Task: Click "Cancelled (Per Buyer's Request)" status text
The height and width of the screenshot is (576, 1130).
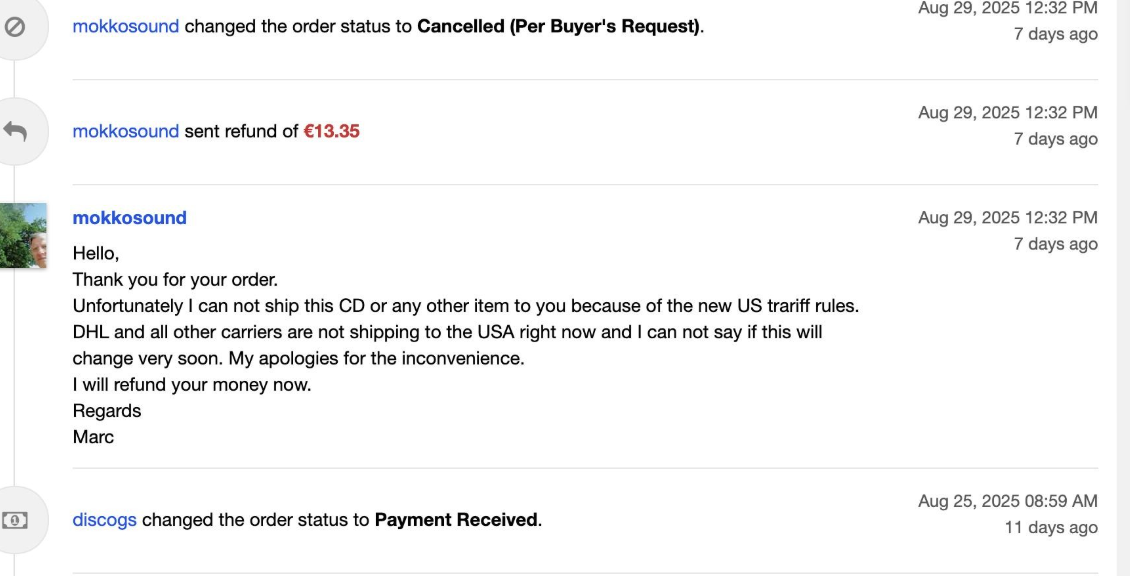Action: coord(559,27)
